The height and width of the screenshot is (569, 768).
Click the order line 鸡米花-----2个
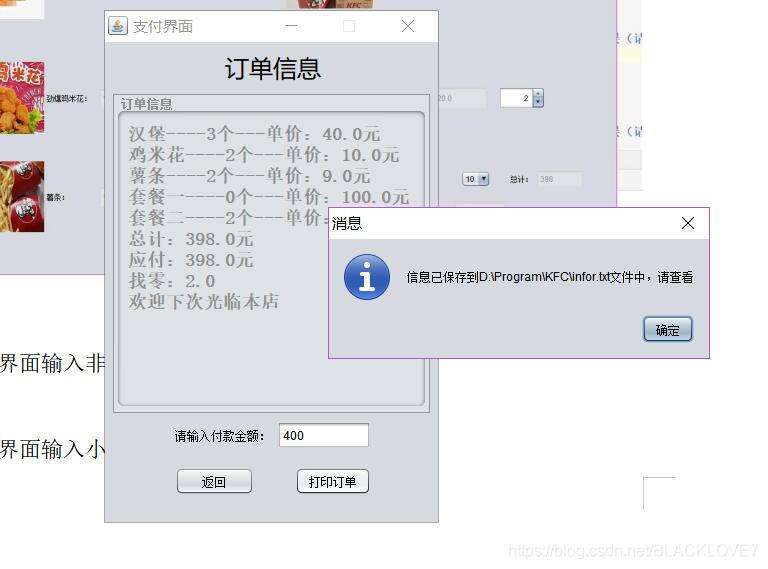pyautogui.click(x=264, y=155)
